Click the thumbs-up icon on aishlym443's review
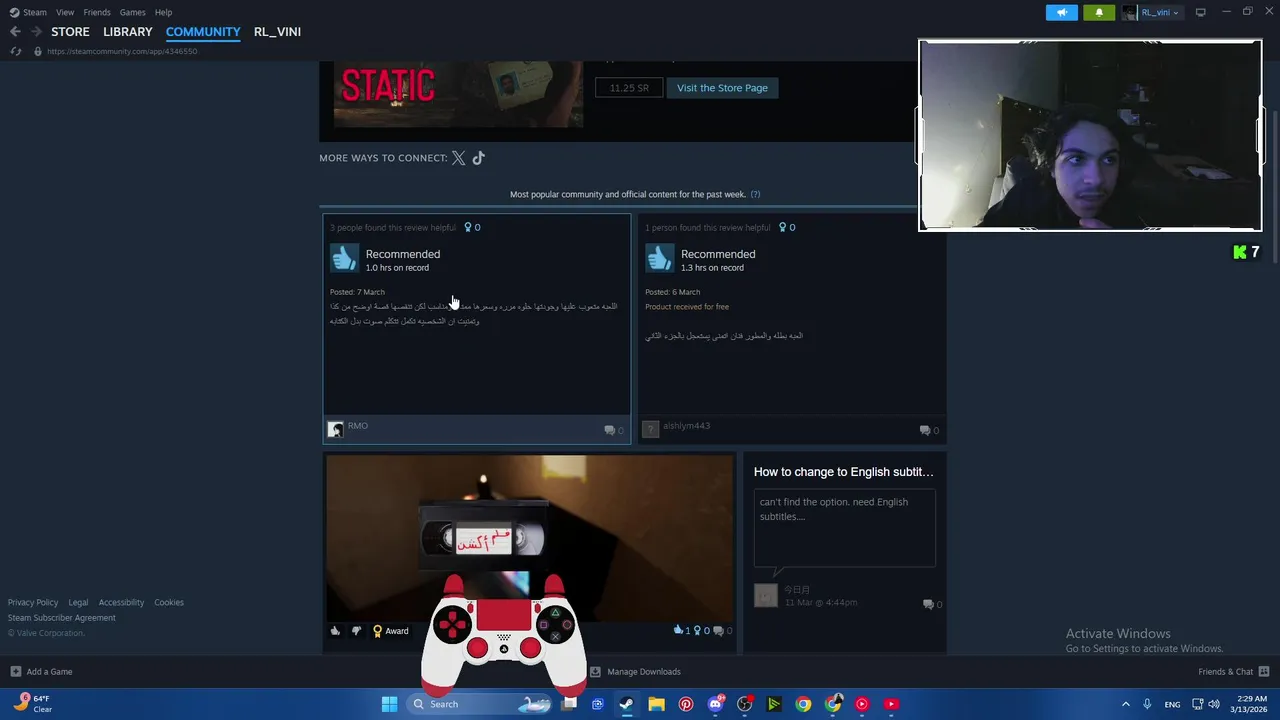1280x720 pixels. (659, 259)
